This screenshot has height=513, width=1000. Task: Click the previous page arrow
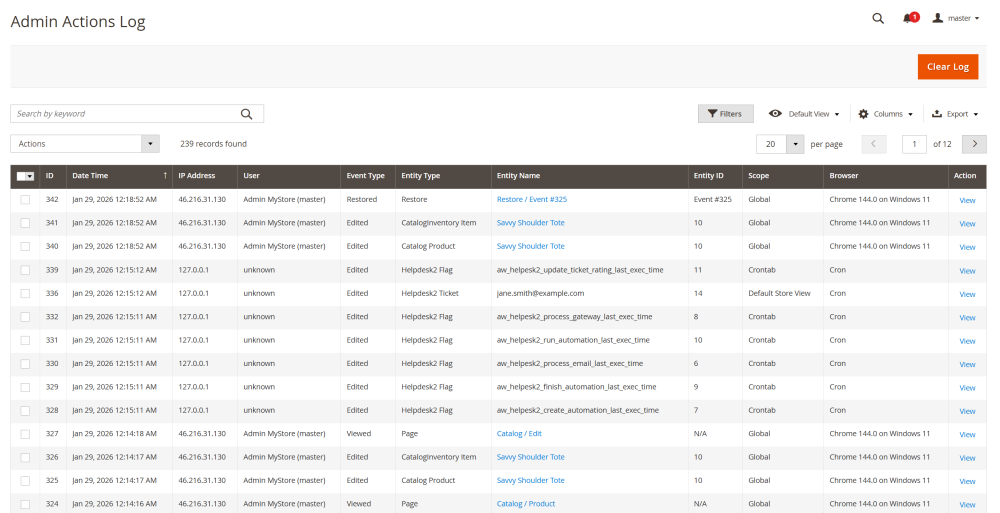873,144
